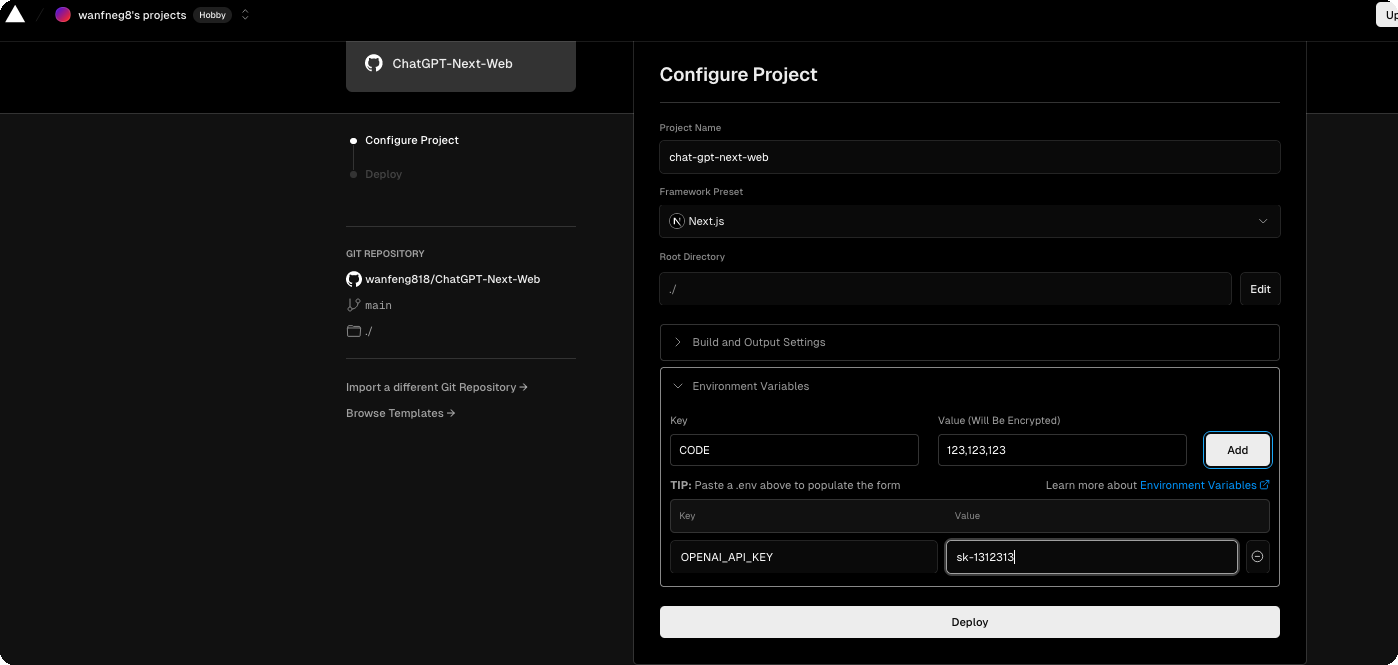
Task: Click GitHub icon next to wanfeng818/ChatGPT-Next-Web
Action: [x=354, y=279]
